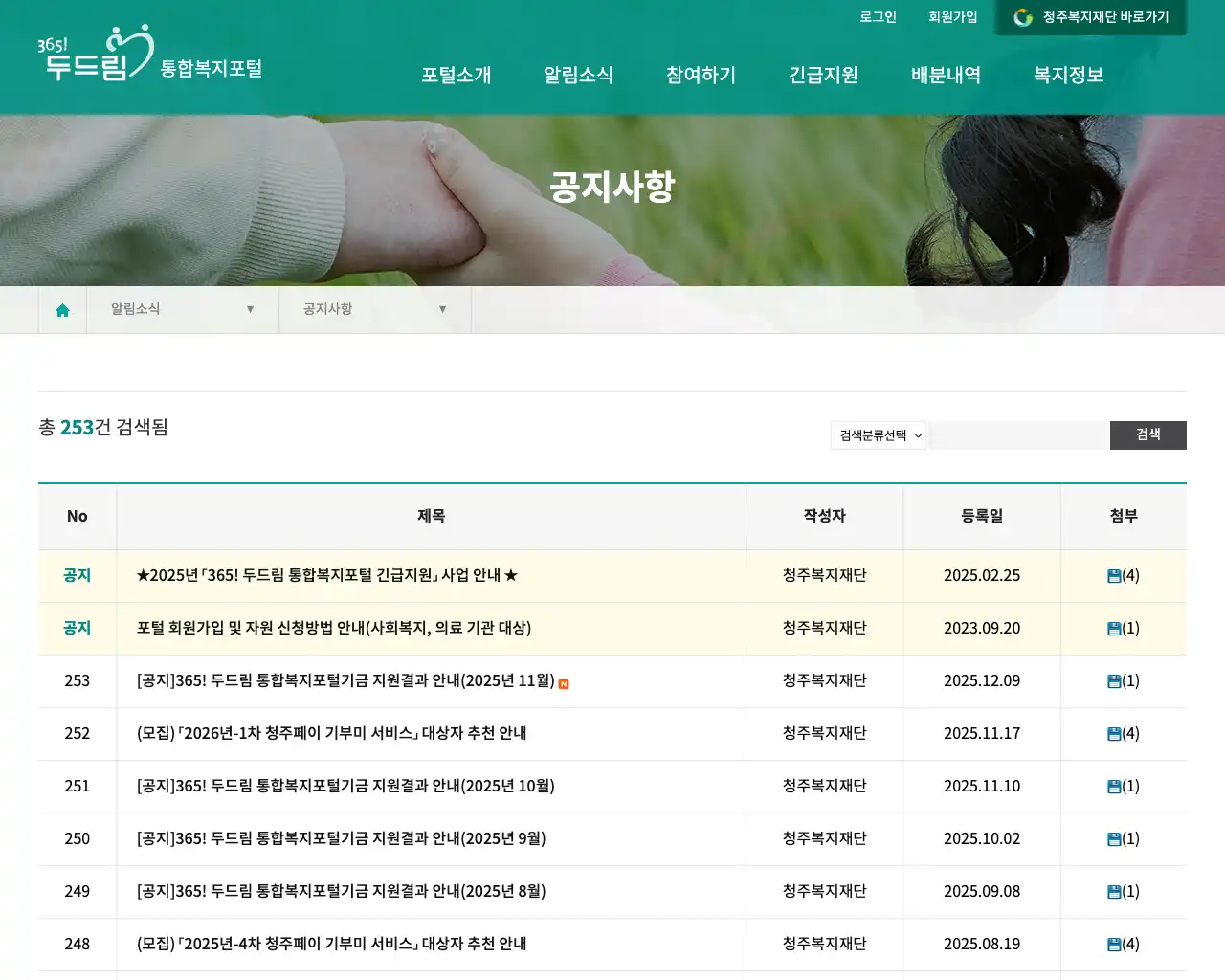Click the 검색 search button
Viewport: 1225px width, 980px height.
[1147, 435]
